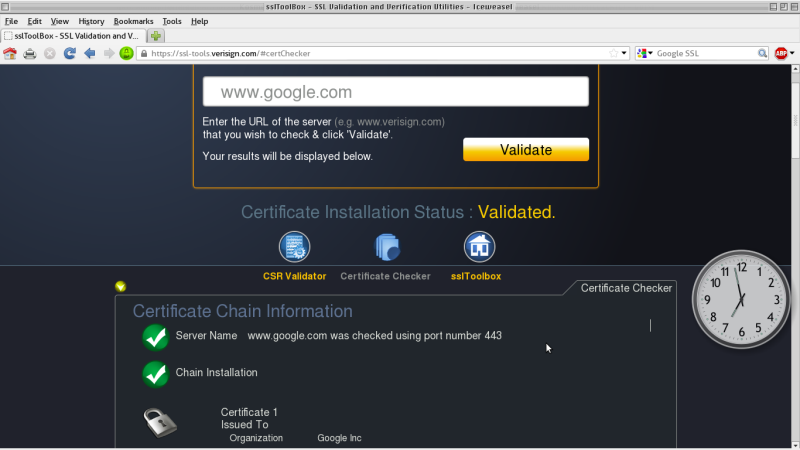Open the View menu
800x450 pixels.
[60, 21]
